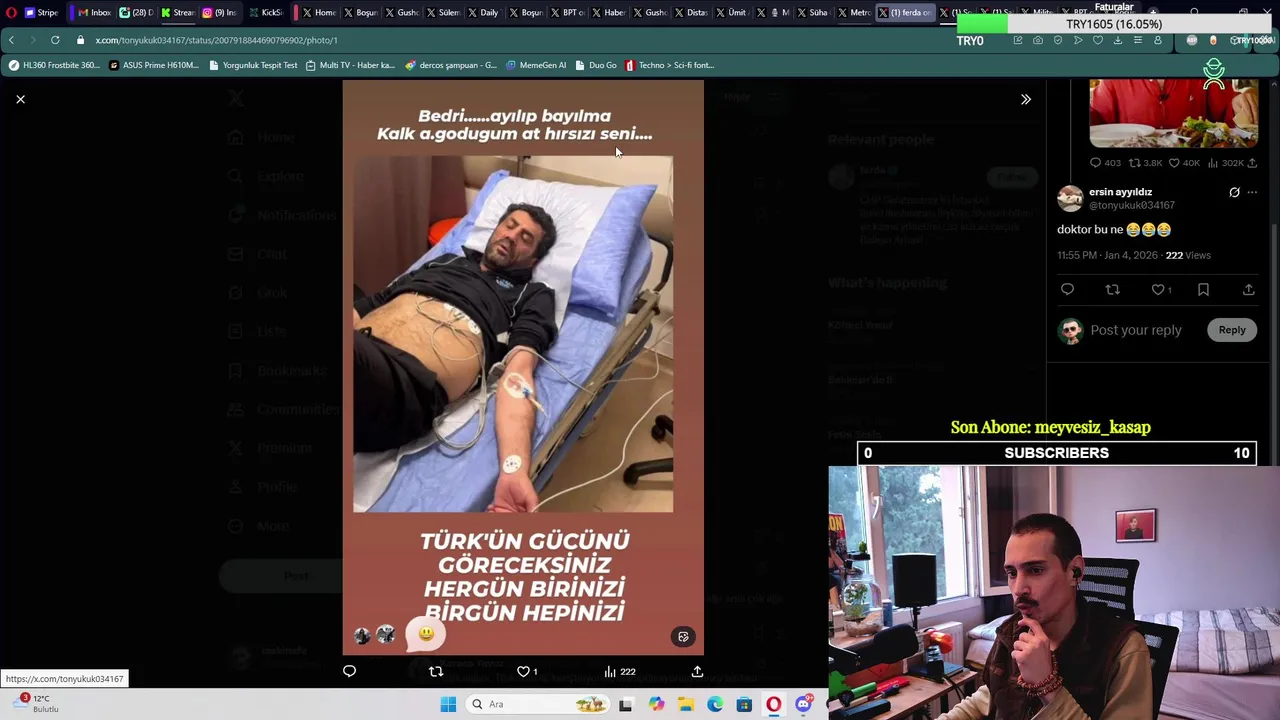Open @tonyukuk034167 handle link
The width and height of the screenshot is (1280, 720).
(x=1132, y=205)
